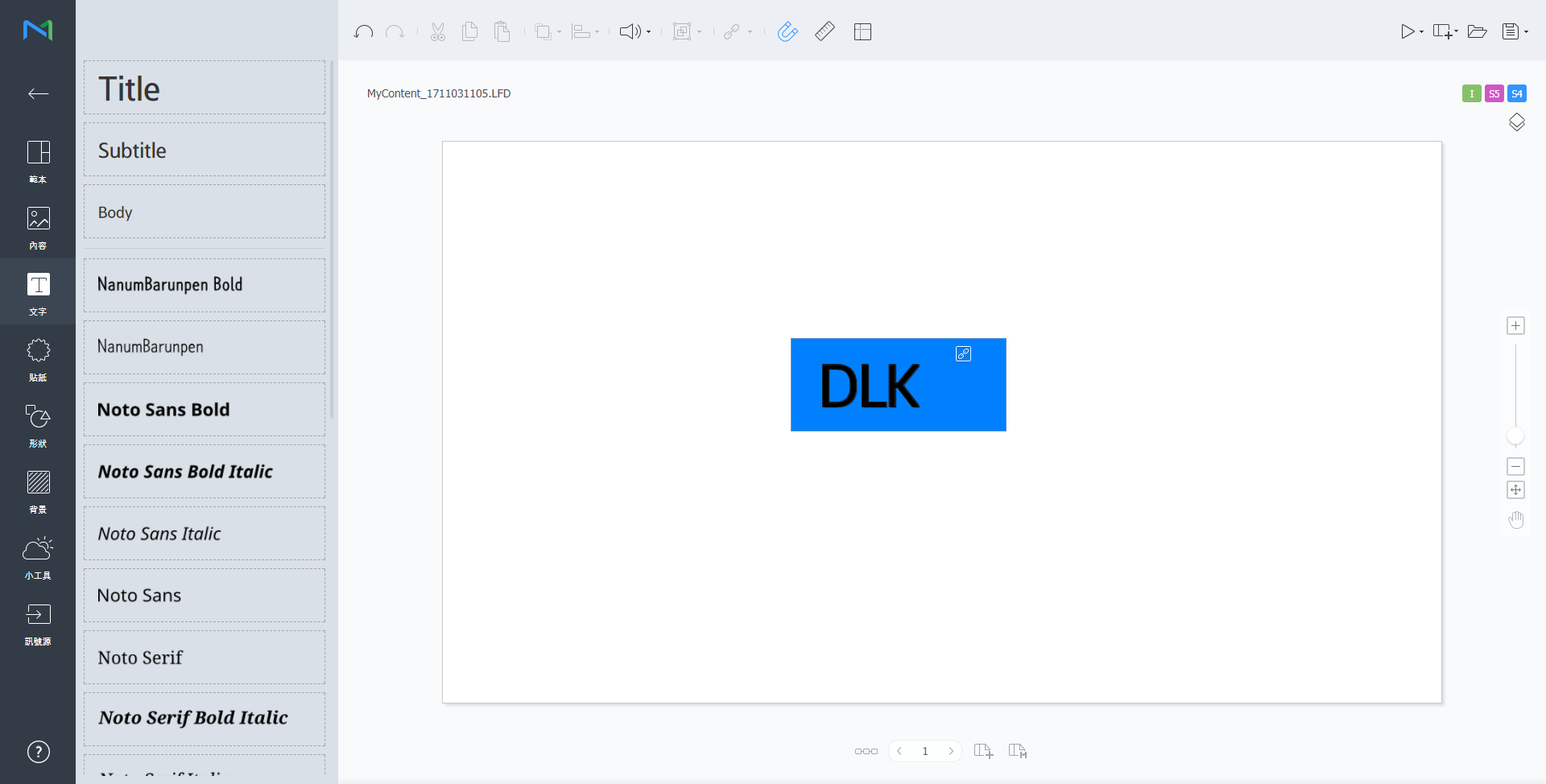Click the add page icon at bottom
The height and width of the screenshot is (784, 1546).
tap(983, 751)
